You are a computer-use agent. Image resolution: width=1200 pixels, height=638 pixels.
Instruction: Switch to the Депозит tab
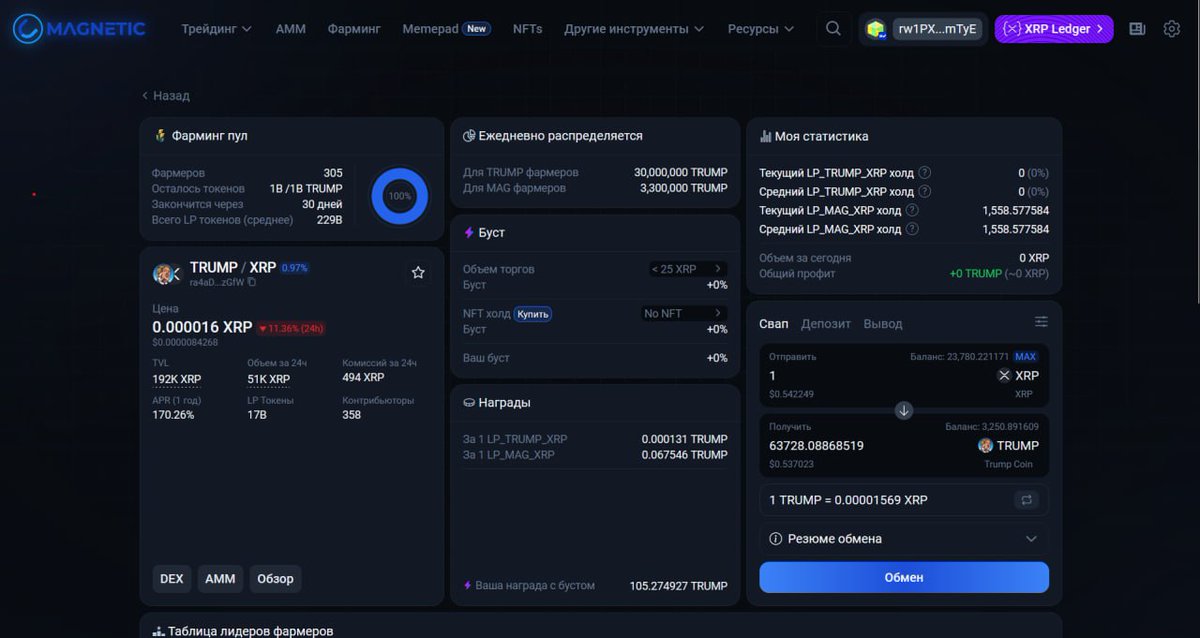coord(826,324)
